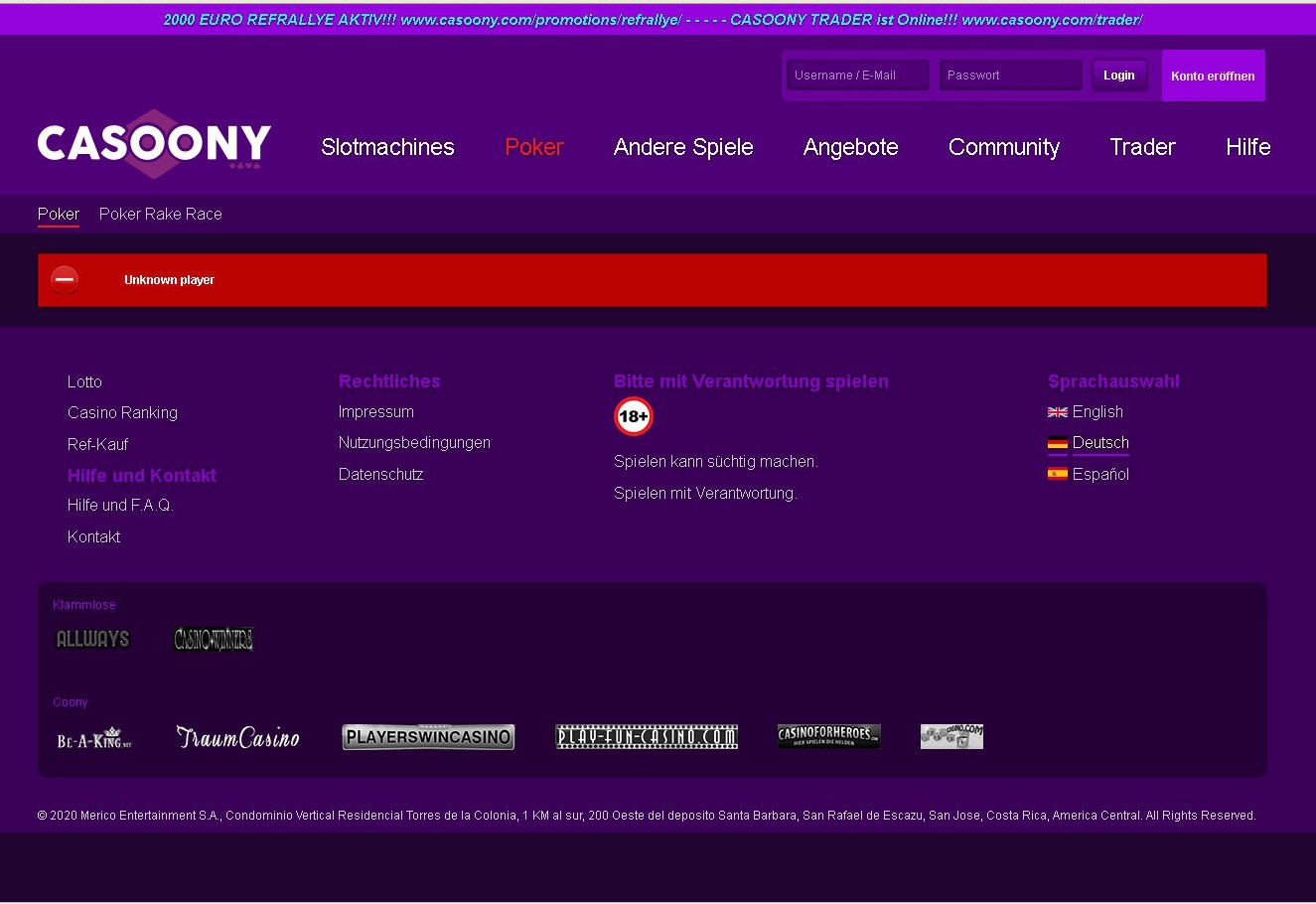Click the 'Rechtliches' heading
The image size is (1316, 904).
(389, 381)
